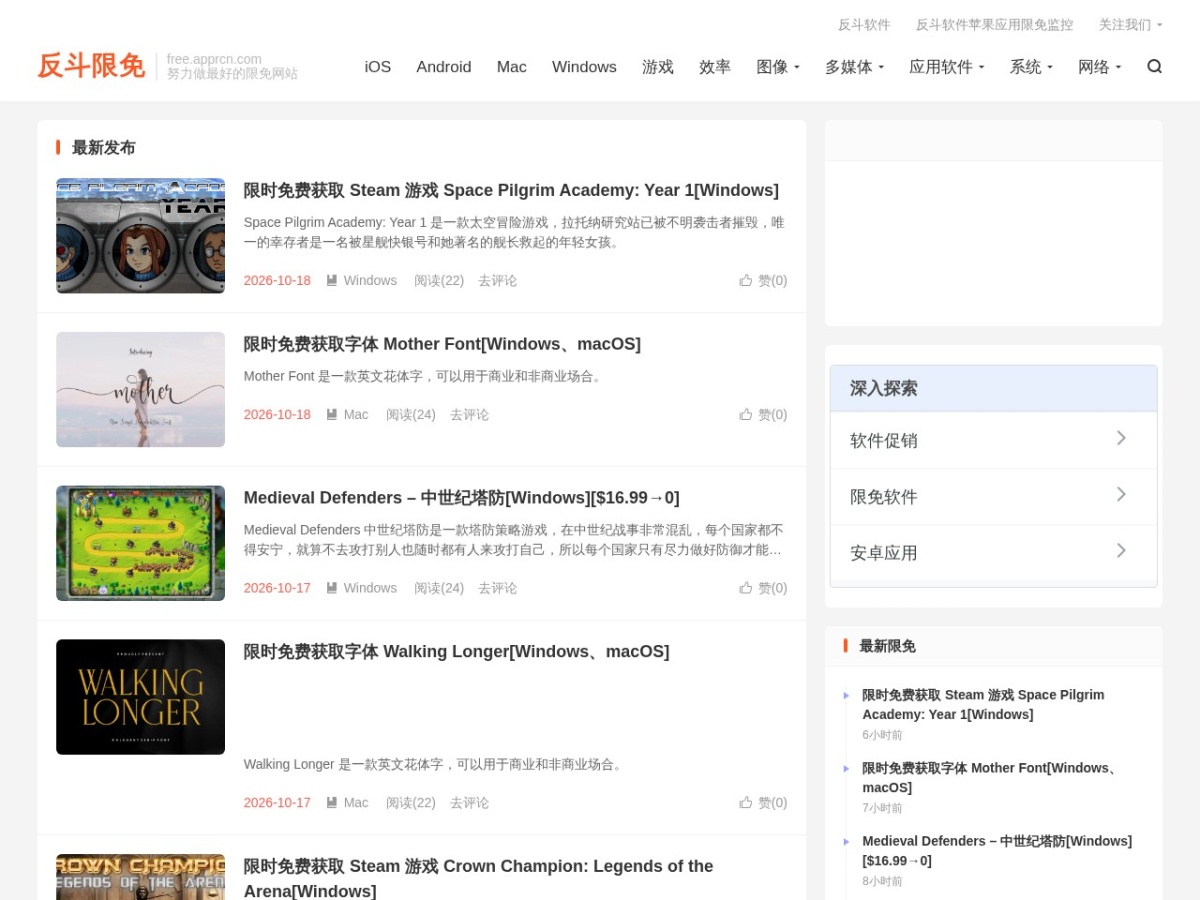Open the 软件促销 row chevron
The height and width of the screenshot is (900, 1200).
tap(1121, 438)
